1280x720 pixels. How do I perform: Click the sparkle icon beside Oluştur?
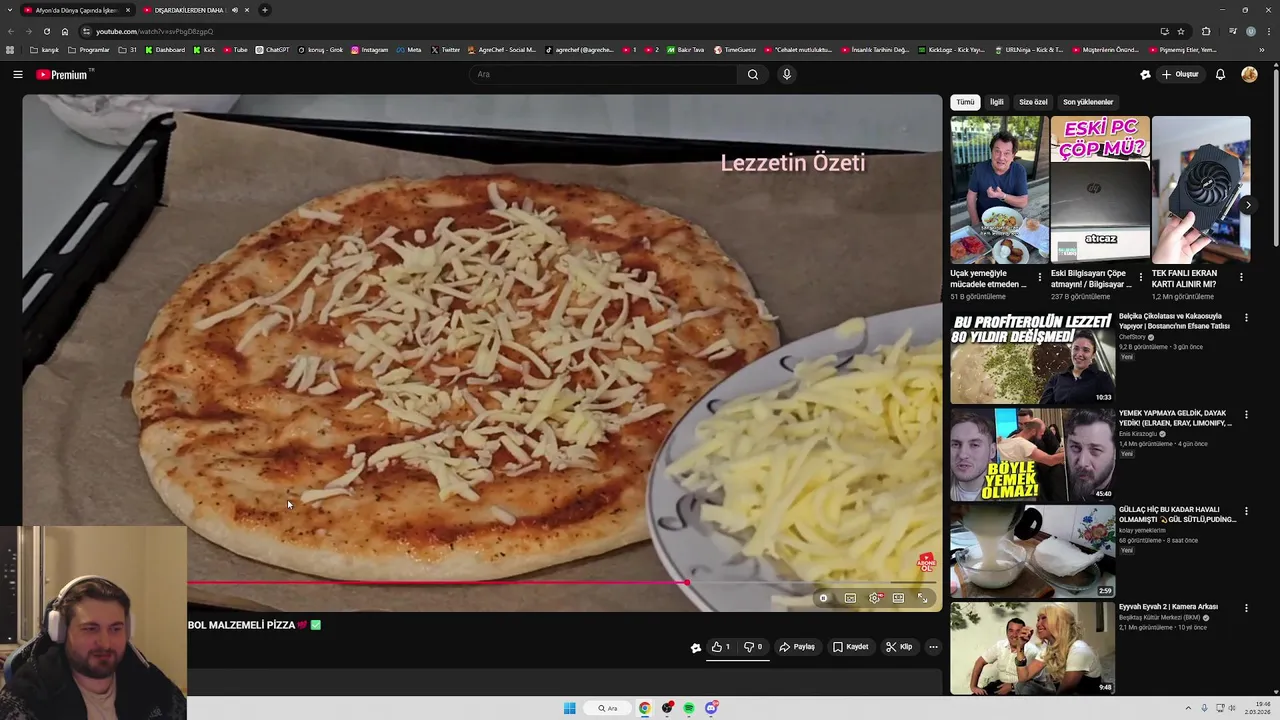pos(1145,74)
